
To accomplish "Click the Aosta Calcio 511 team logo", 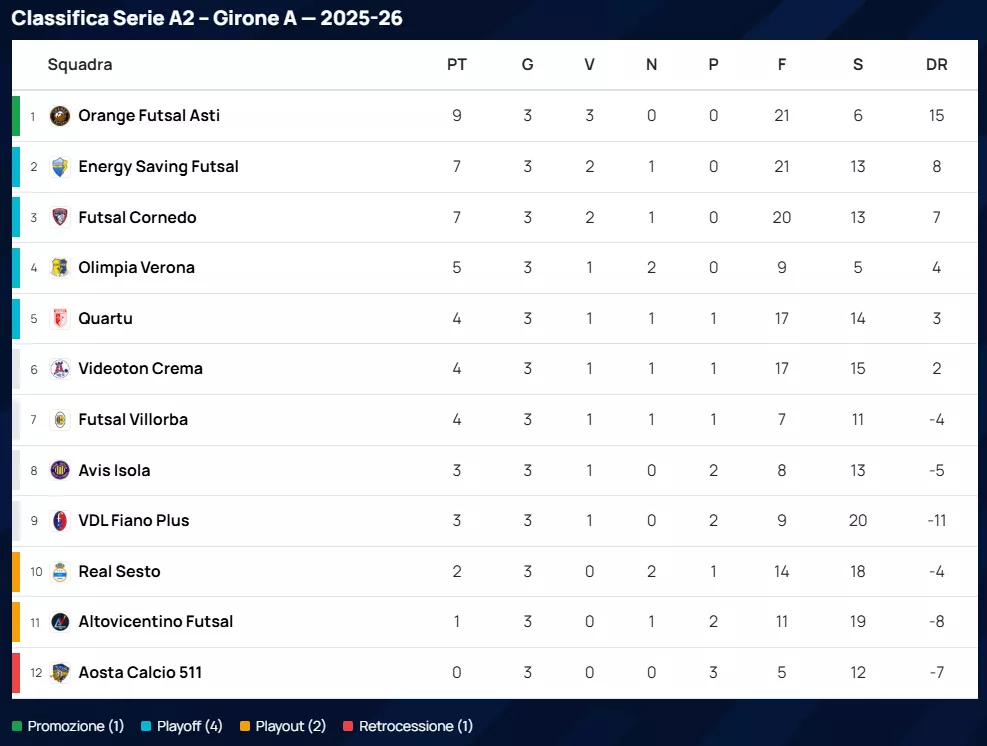I will tap(60, 673).
